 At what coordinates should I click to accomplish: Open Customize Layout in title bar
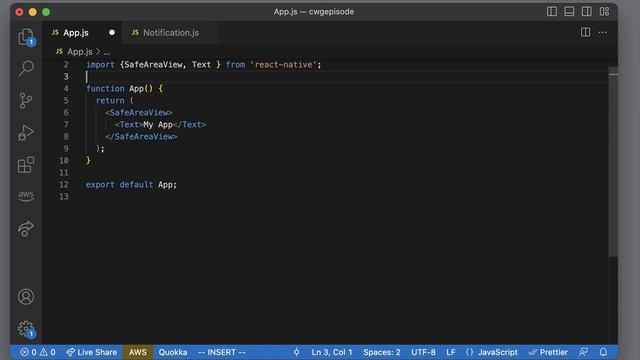[604, 11]
